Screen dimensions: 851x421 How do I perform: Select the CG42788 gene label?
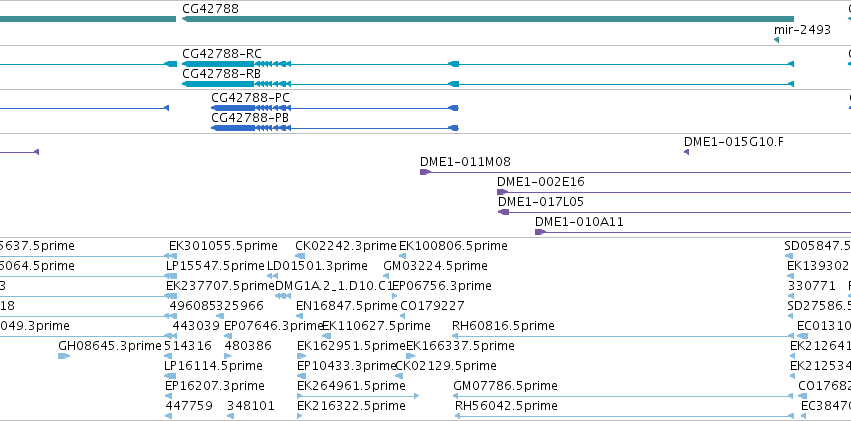210,9
